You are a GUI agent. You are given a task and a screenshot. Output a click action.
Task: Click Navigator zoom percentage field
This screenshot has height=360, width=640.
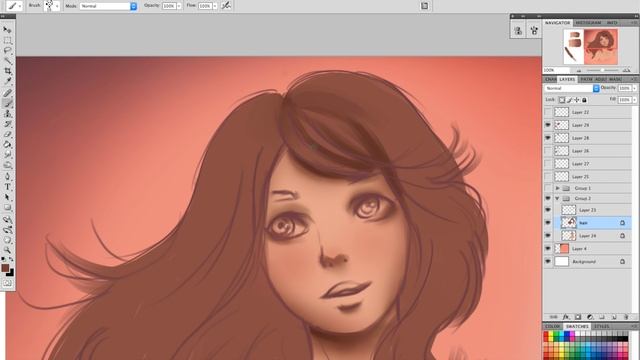(x=556, y=70)
